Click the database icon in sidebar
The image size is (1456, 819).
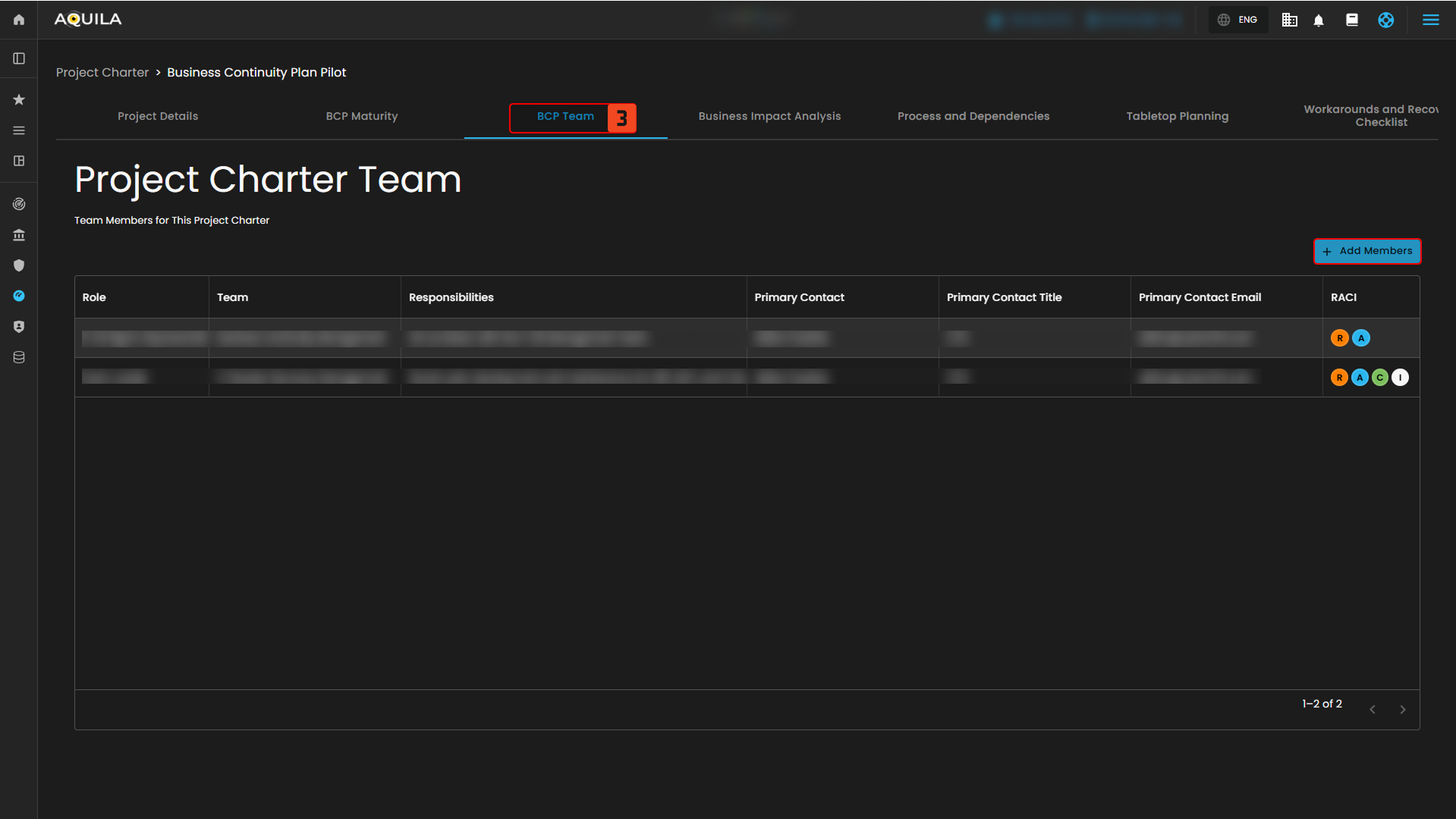coord(19,357)
